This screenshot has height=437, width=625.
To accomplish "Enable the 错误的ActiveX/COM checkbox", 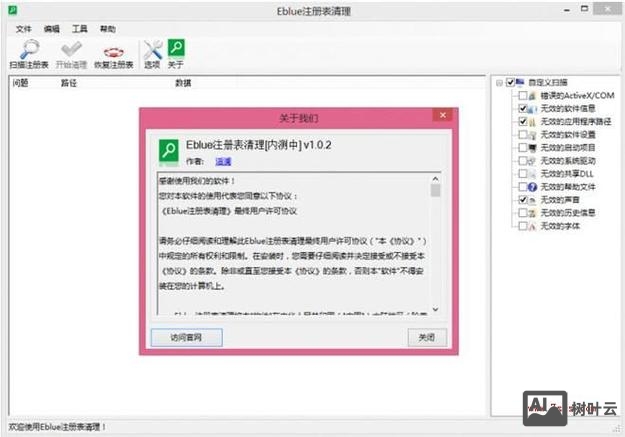I will [523, 95].
